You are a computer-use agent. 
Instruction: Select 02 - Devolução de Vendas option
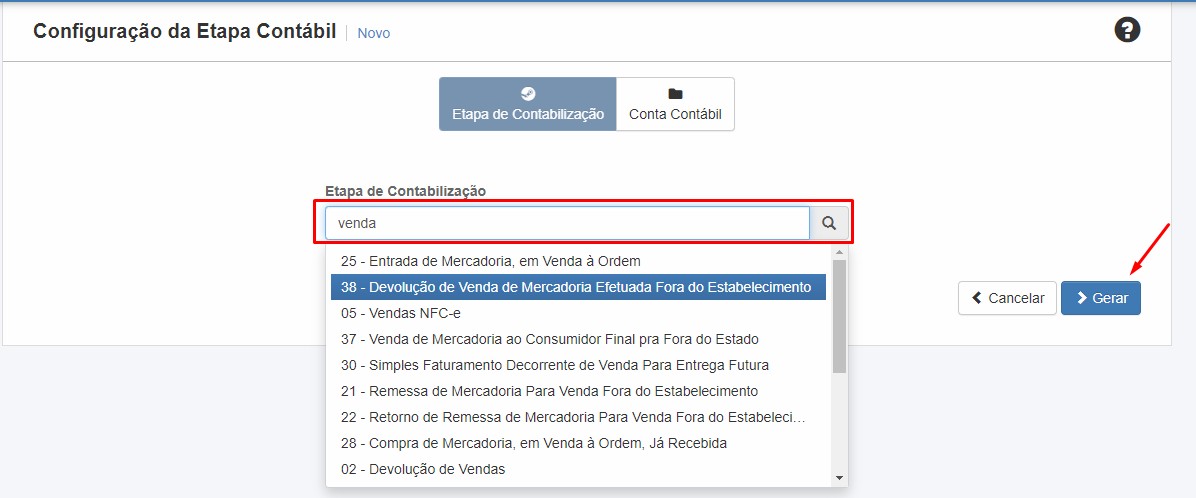(423, 469)
